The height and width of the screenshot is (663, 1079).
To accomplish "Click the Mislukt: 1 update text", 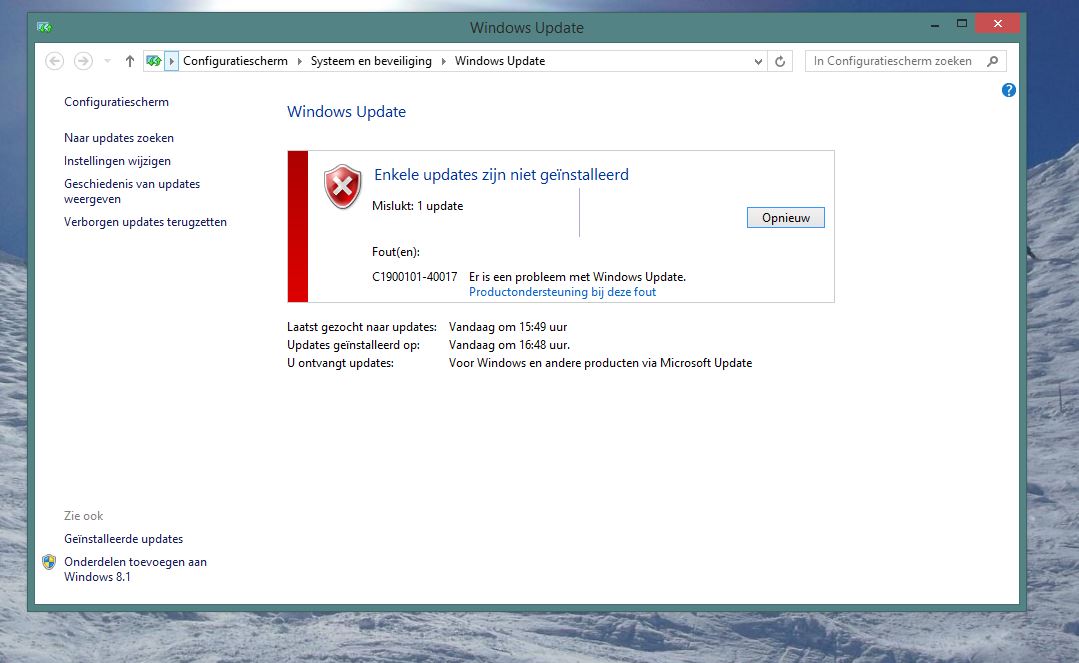I will coord(417,206).
